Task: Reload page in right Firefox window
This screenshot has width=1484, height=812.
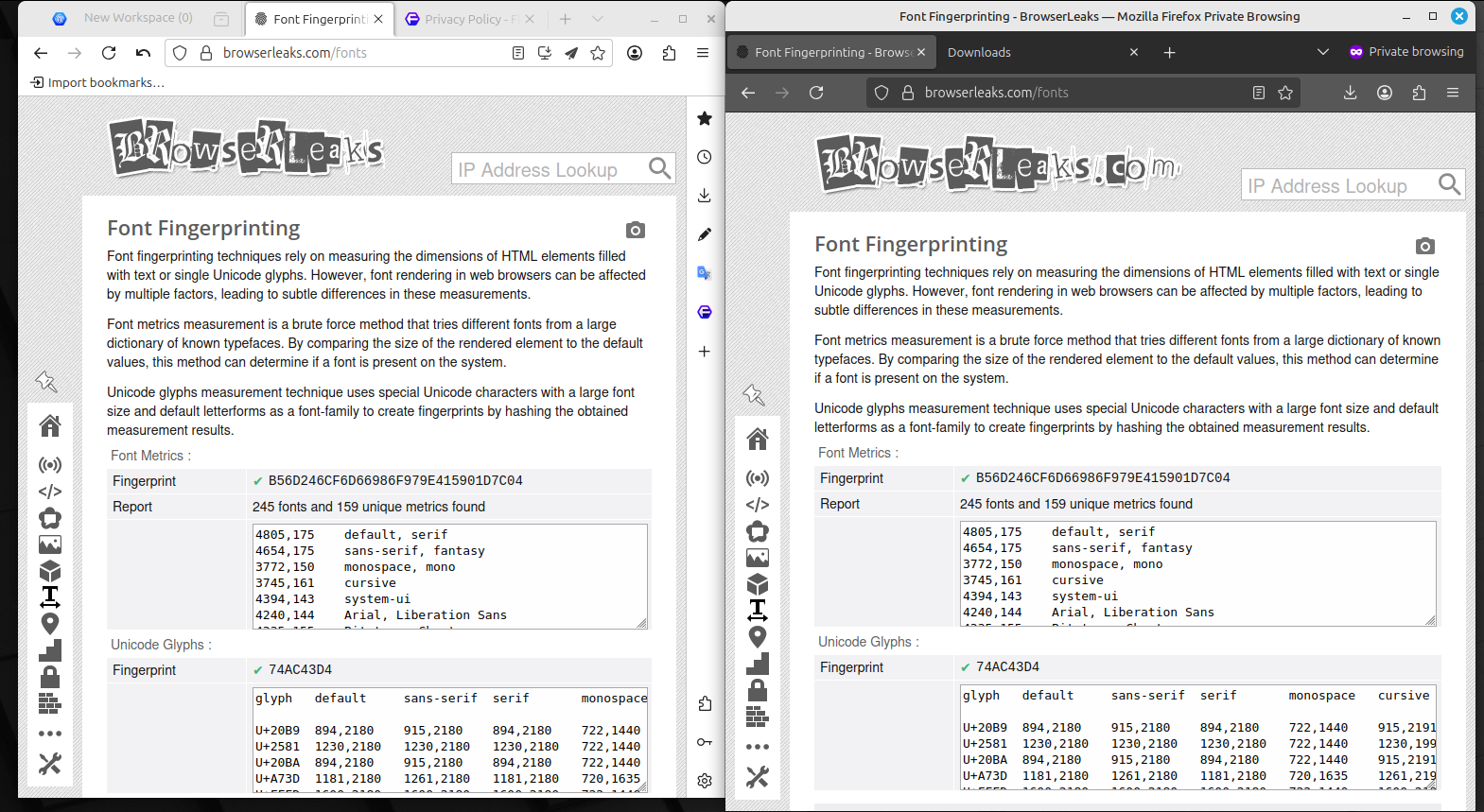Action: [816, 93]
